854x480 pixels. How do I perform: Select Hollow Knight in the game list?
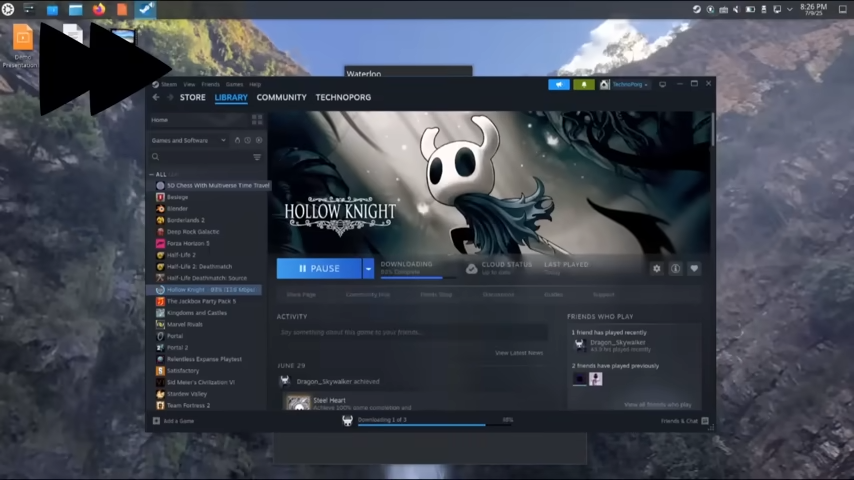pos(204,290)
